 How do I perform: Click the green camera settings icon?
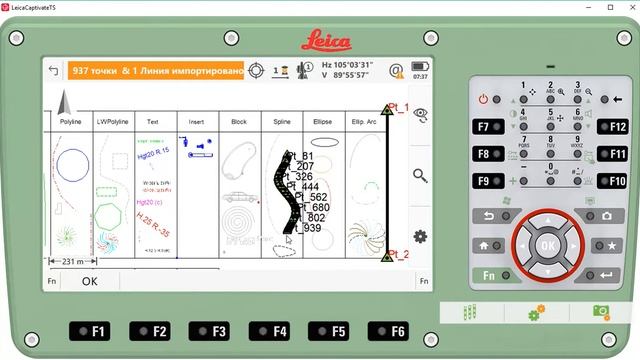click(x=601, y=312)
